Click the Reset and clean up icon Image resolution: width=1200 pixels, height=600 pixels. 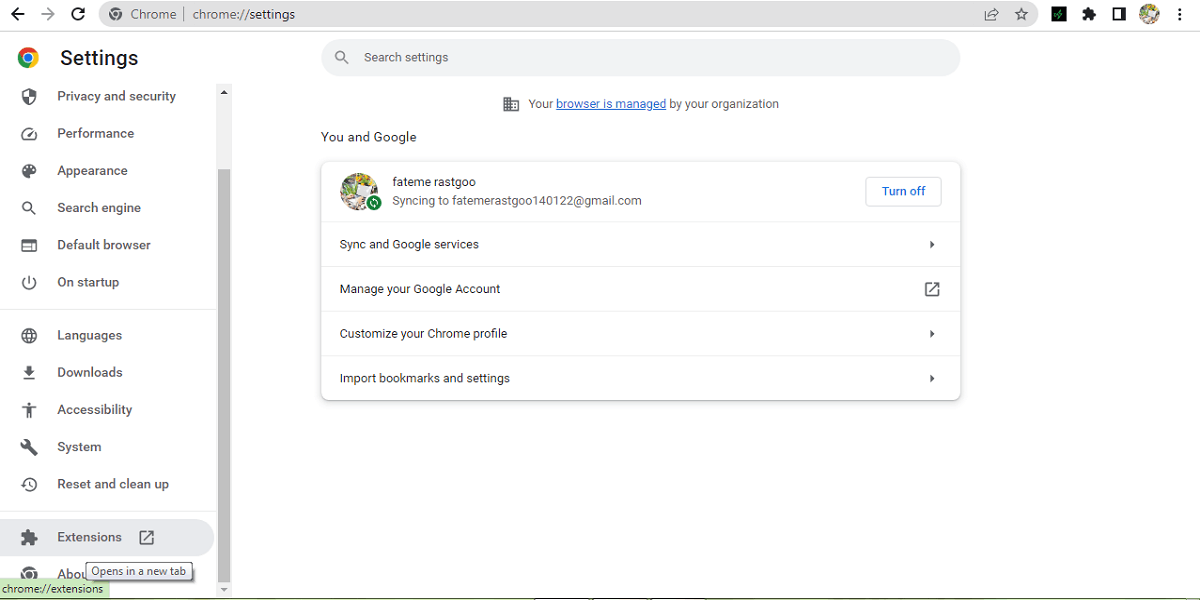point(29,484)
